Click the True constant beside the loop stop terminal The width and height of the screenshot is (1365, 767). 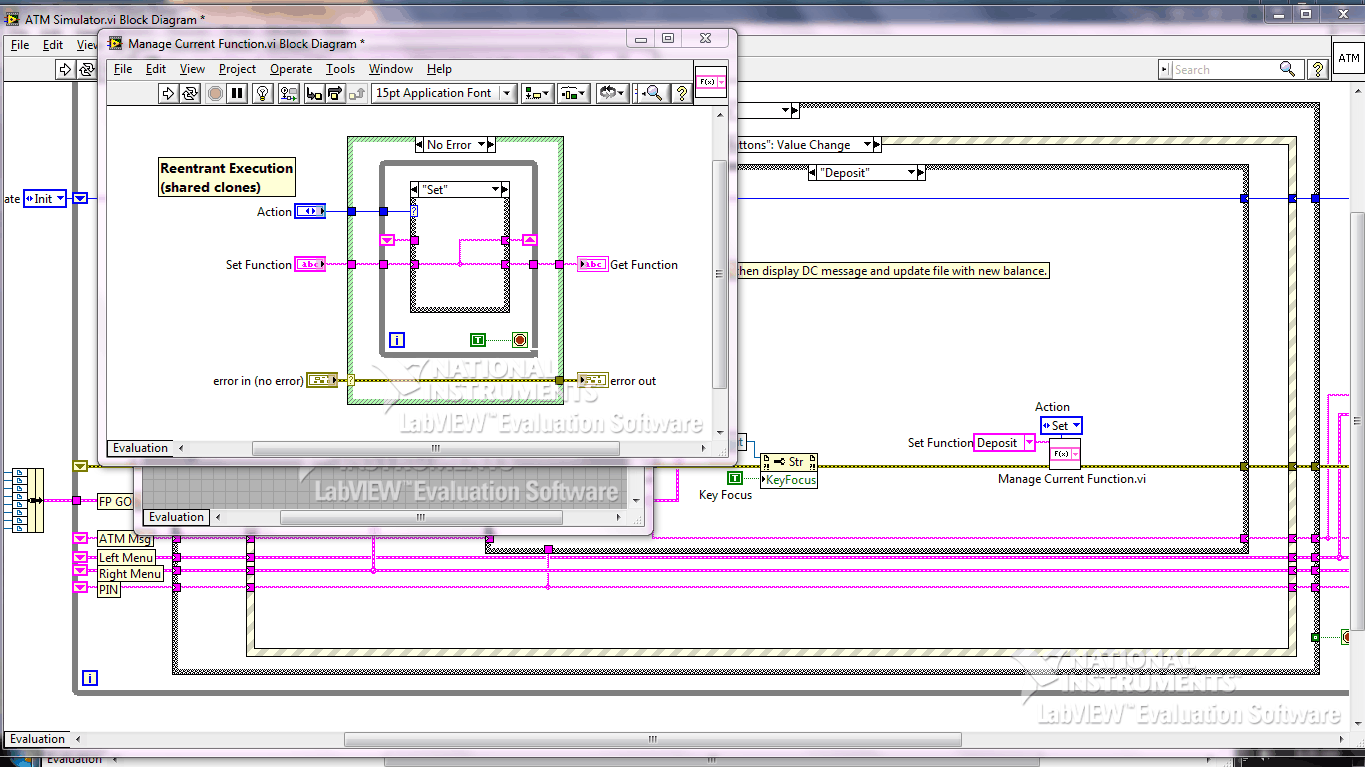(x=478, y=340)
